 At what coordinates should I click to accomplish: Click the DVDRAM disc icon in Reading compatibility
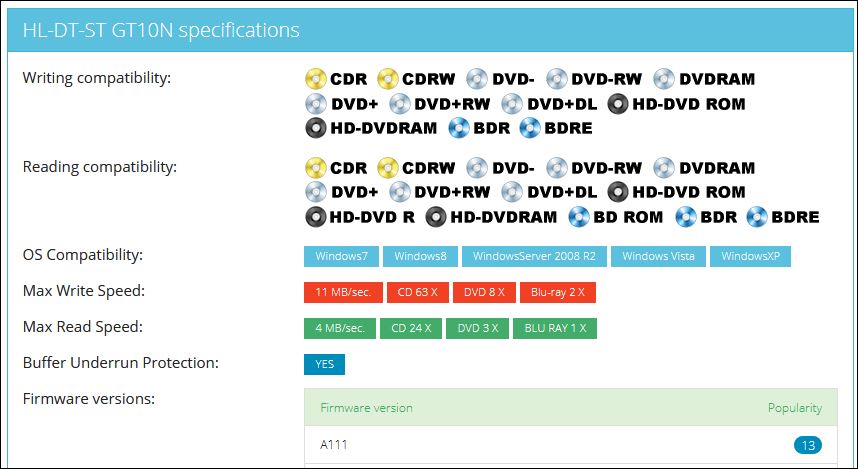[x=664, y=168]
